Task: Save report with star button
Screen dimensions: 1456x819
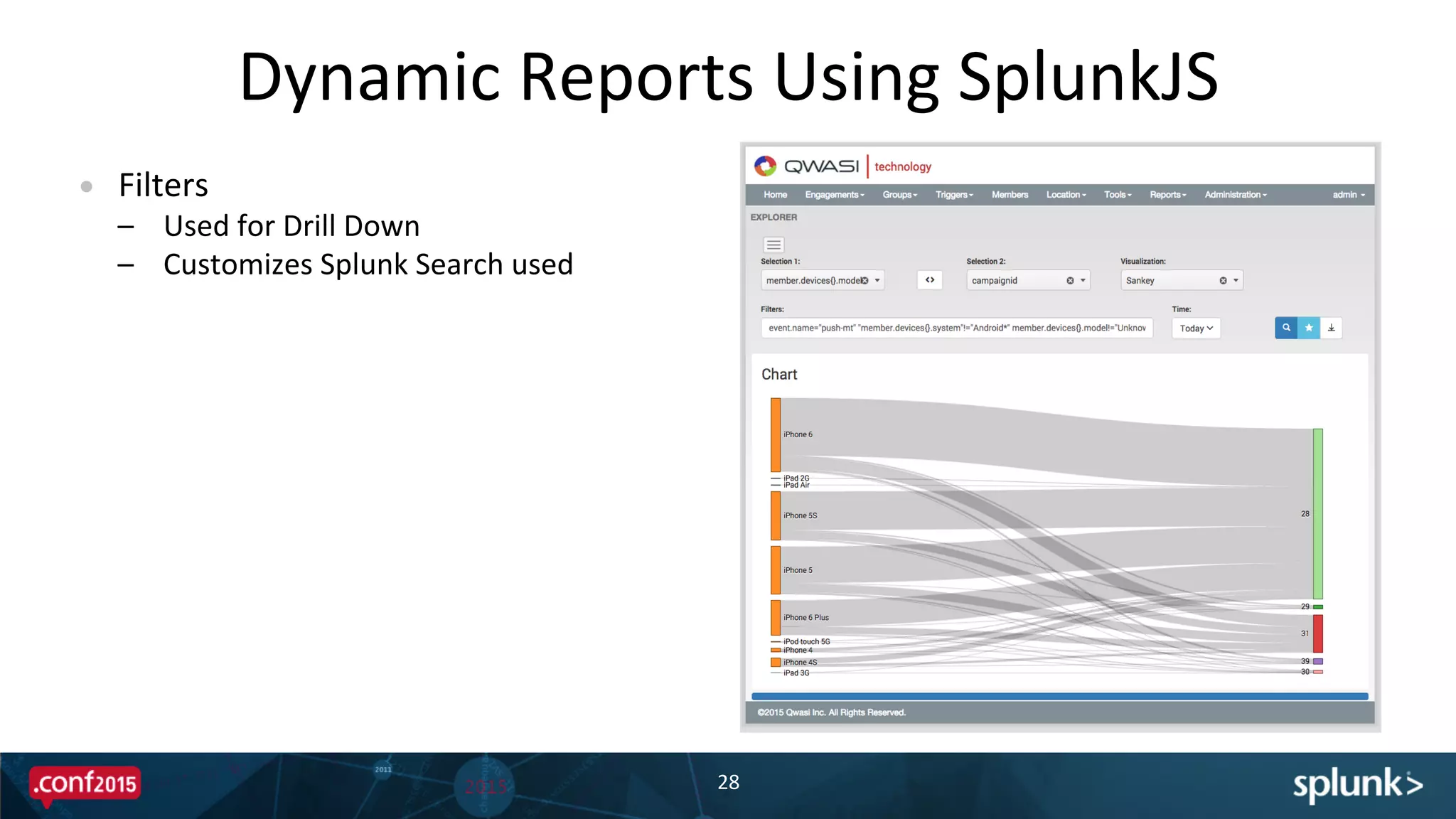Action: click(x=1309, y=328)
